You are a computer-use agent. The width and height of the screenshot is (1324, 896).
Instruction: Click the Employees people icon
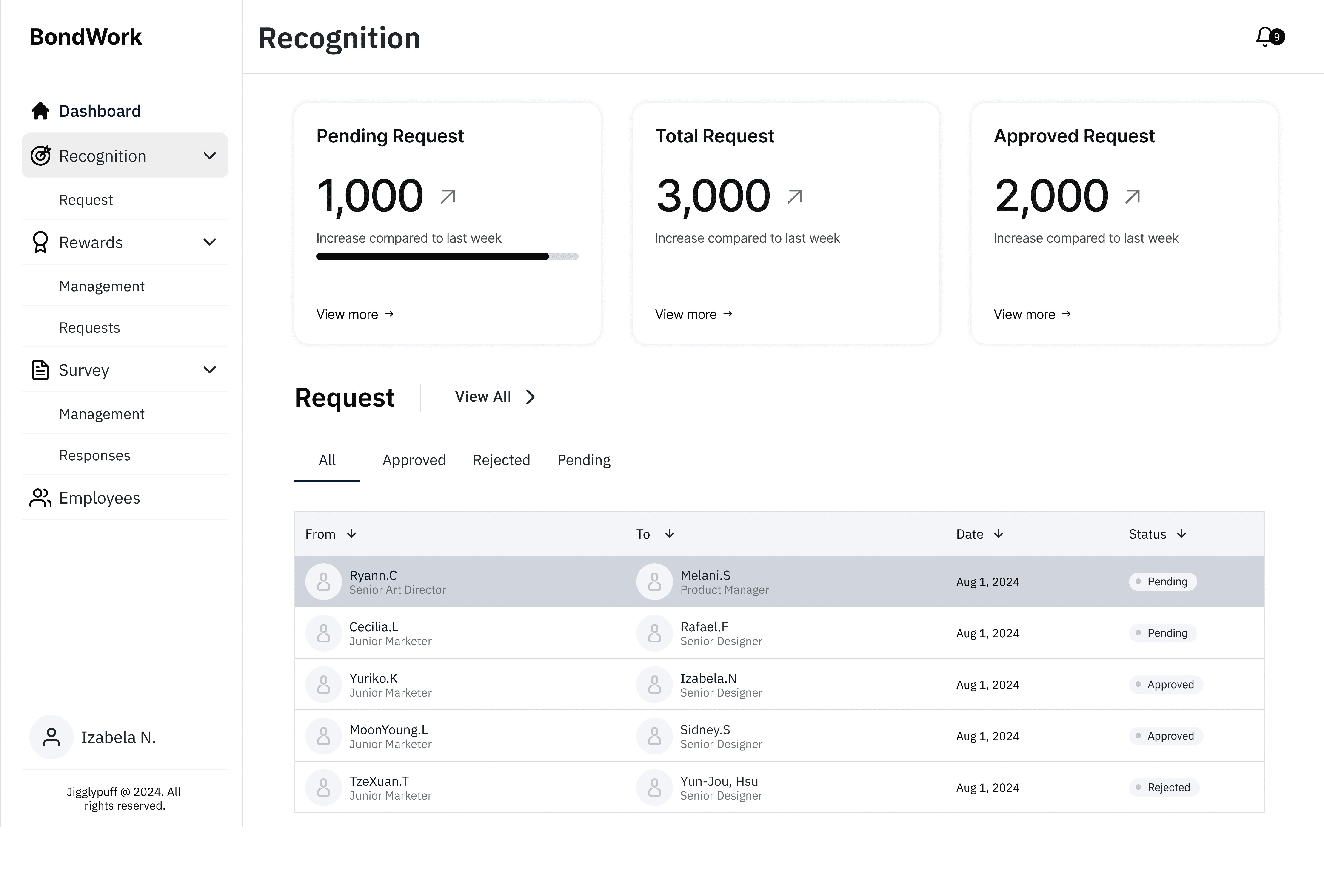(40, 498)
